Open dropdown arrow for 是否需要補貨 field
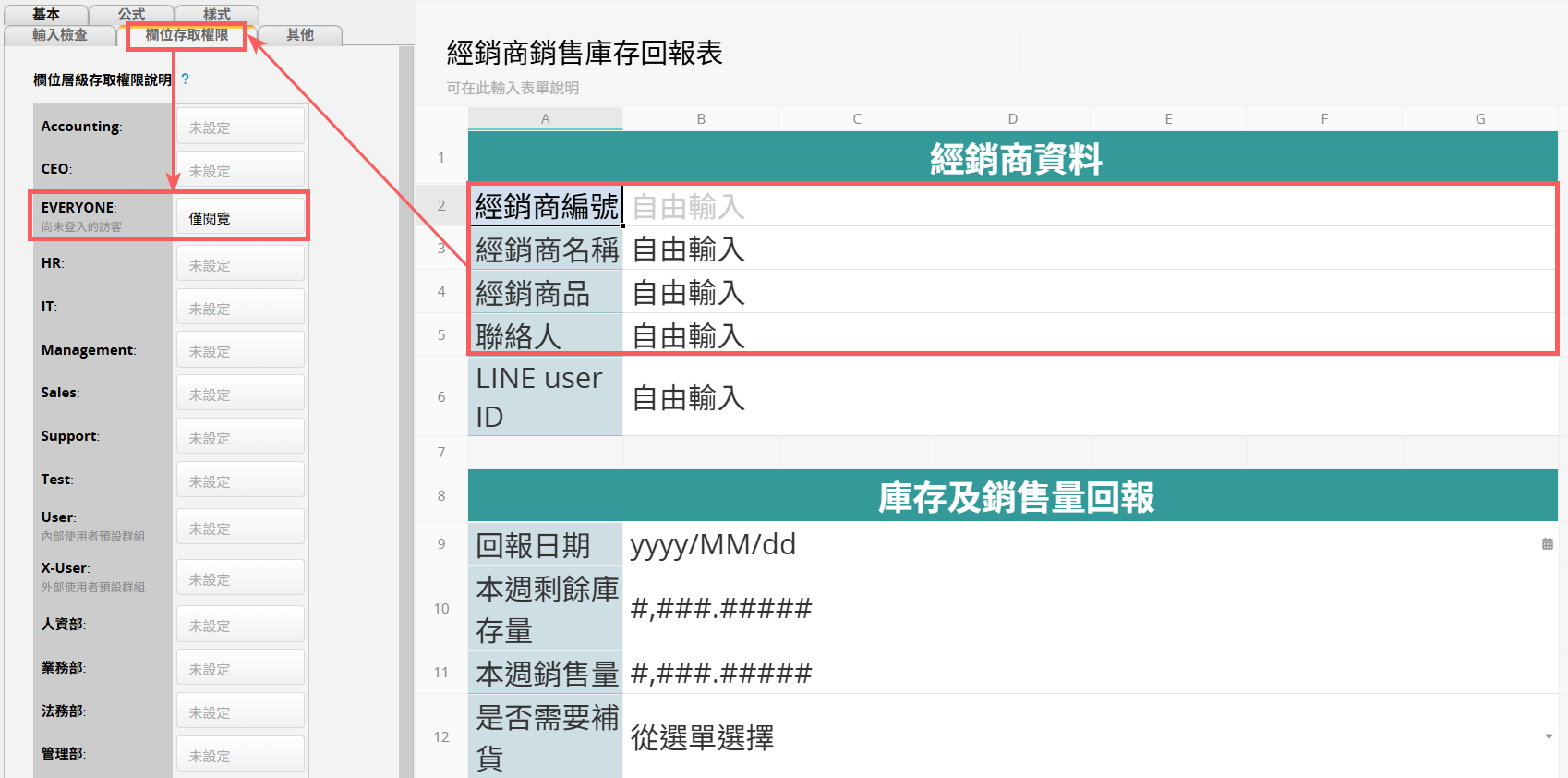 [1548, 736]
